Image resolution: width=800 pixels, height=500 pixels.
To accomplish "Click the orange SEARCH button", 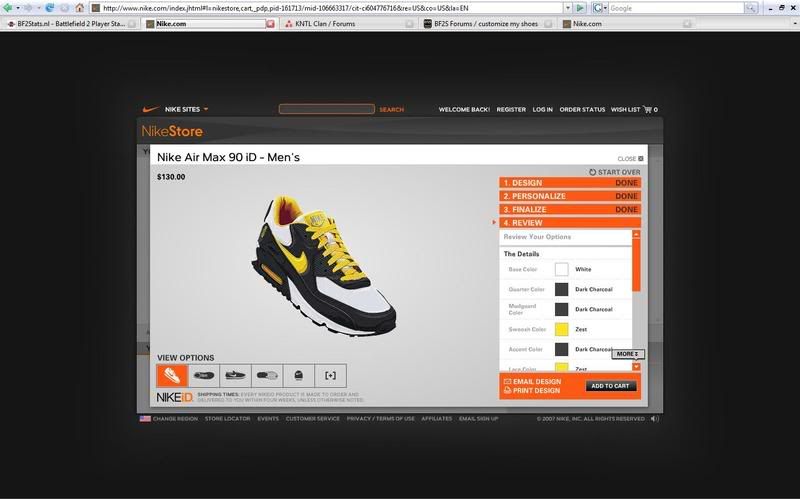I will (x=391, y=110).
